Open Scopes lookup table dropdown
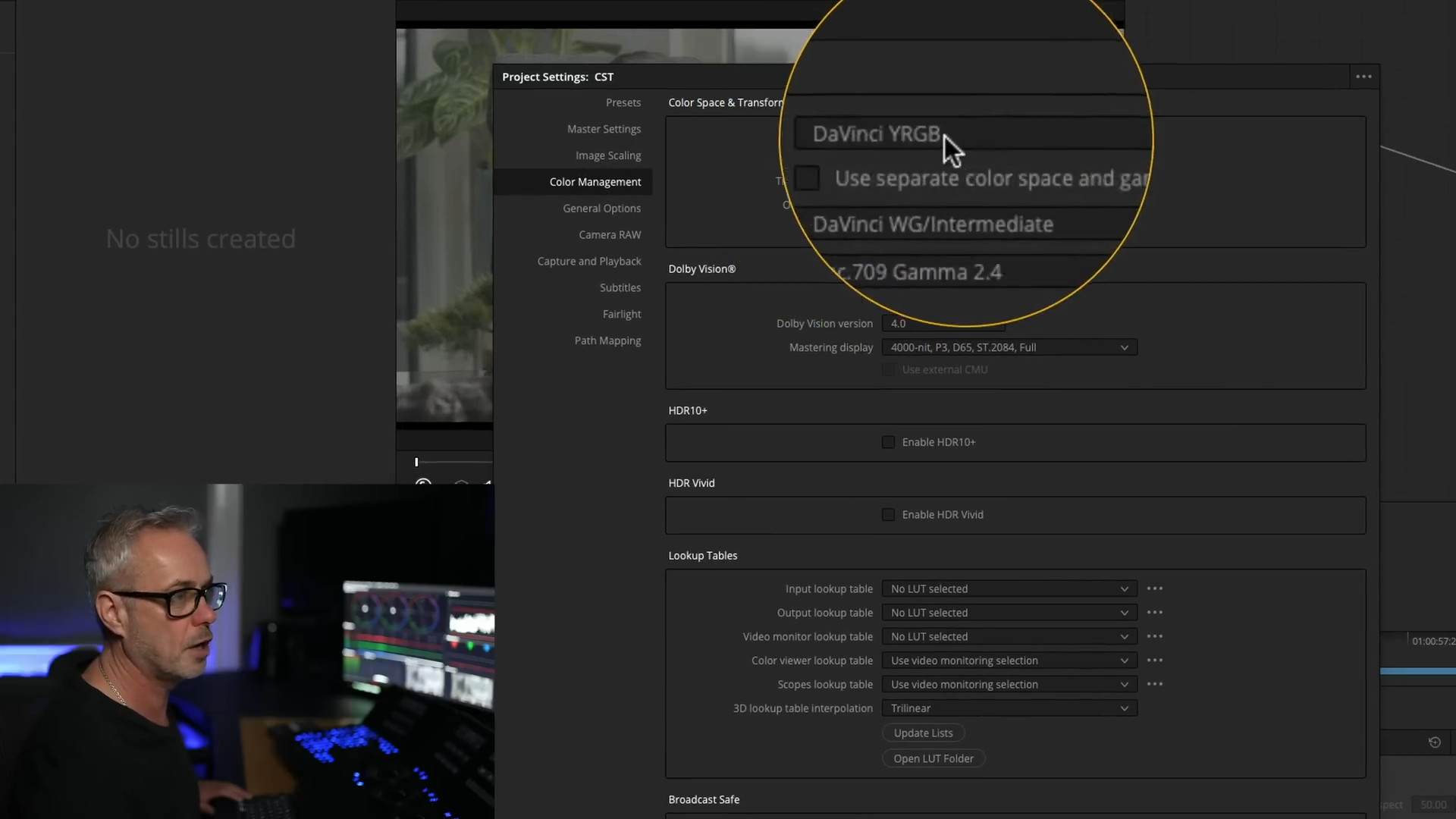 click(x=1009, y=684)
